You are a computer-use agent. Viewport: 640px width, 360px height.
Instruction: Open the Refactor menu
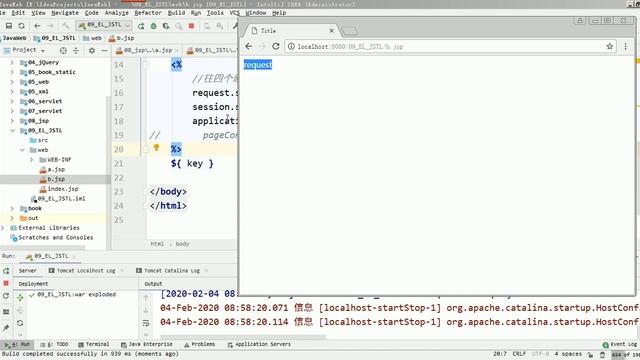click(148, 13)
